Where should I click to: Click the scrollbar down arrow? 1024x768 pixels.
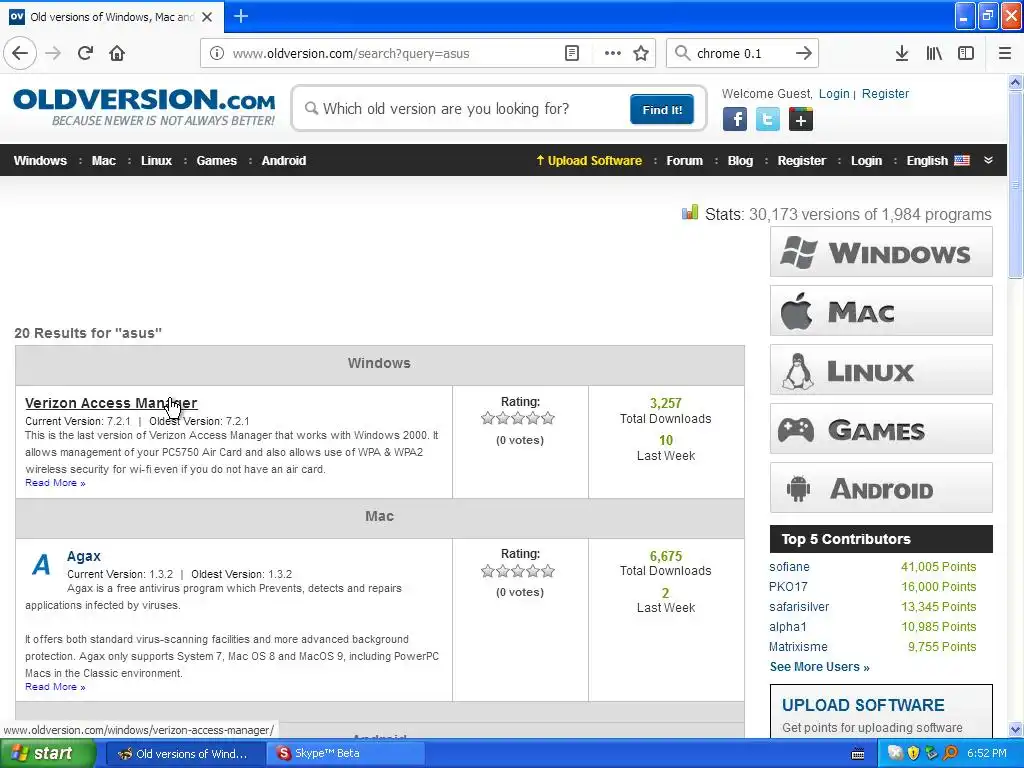pyautogui.click(x=1016, y=729)
